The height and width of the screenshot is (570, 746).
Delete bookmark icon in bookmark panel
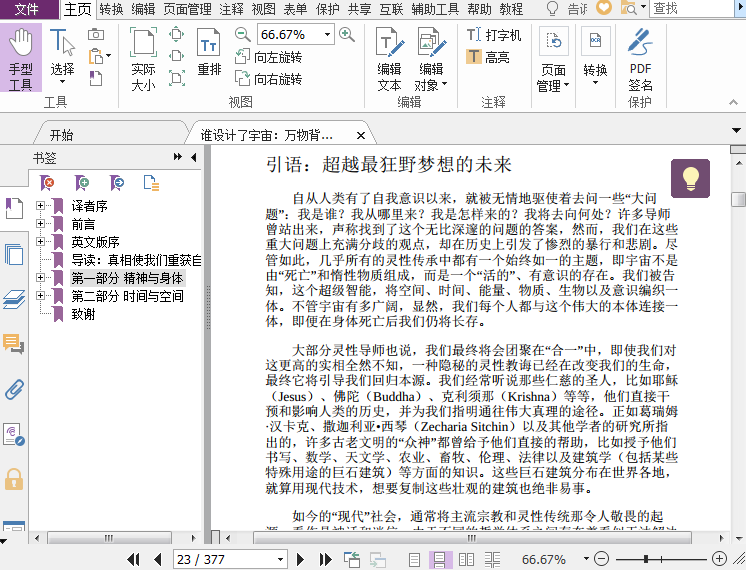pyautogui.click(x=47, y=183)
